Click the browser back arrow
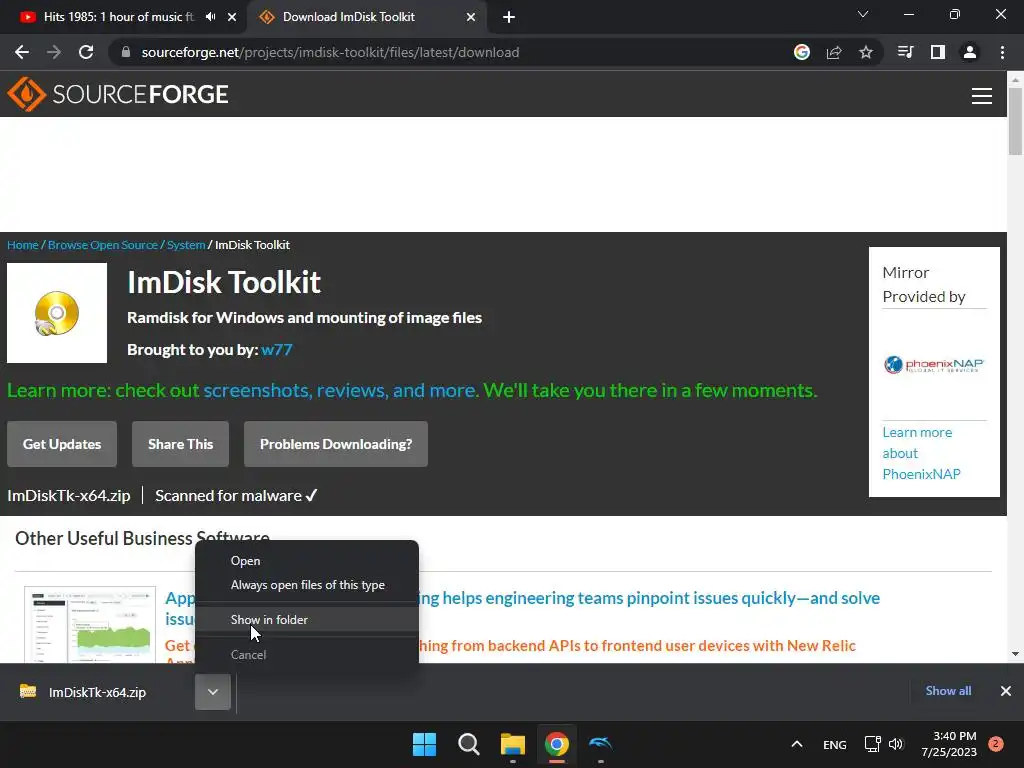The height and width of the screenshot is (768, 1024). [22, 52]
